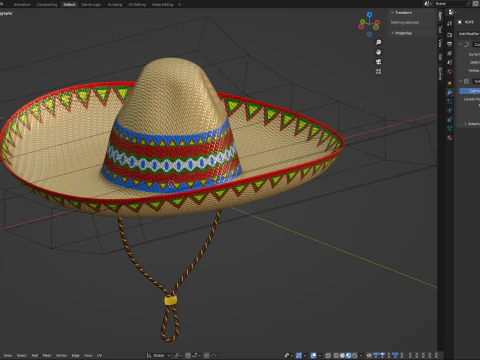Toggle viewport gizmos visibility
The image size is (480, 360).
[299, 355]
